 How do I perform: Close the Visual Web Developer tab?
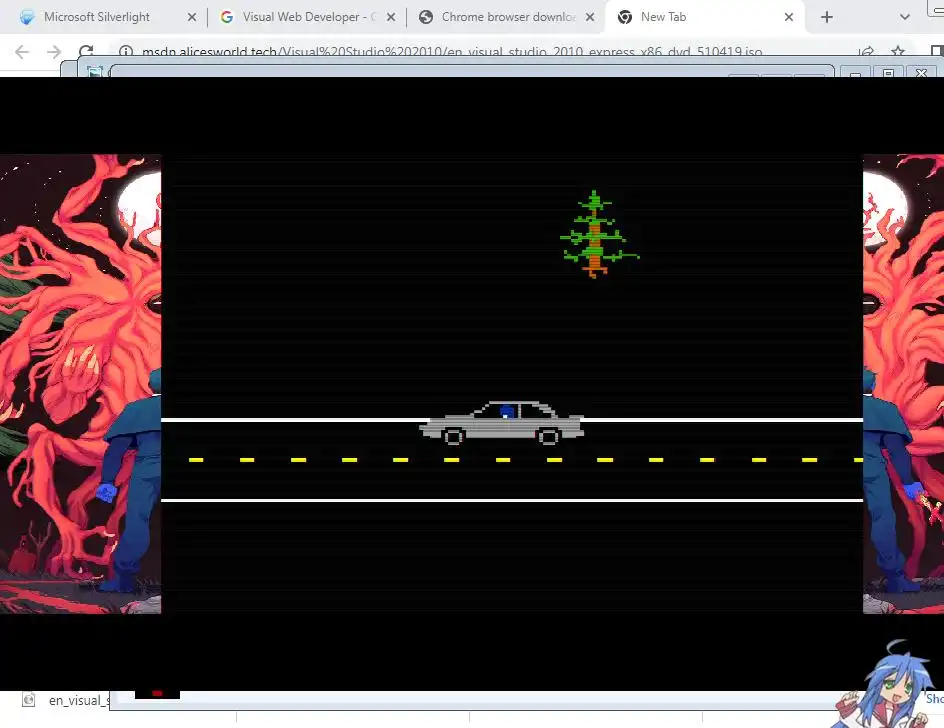[x=391, y=17]
